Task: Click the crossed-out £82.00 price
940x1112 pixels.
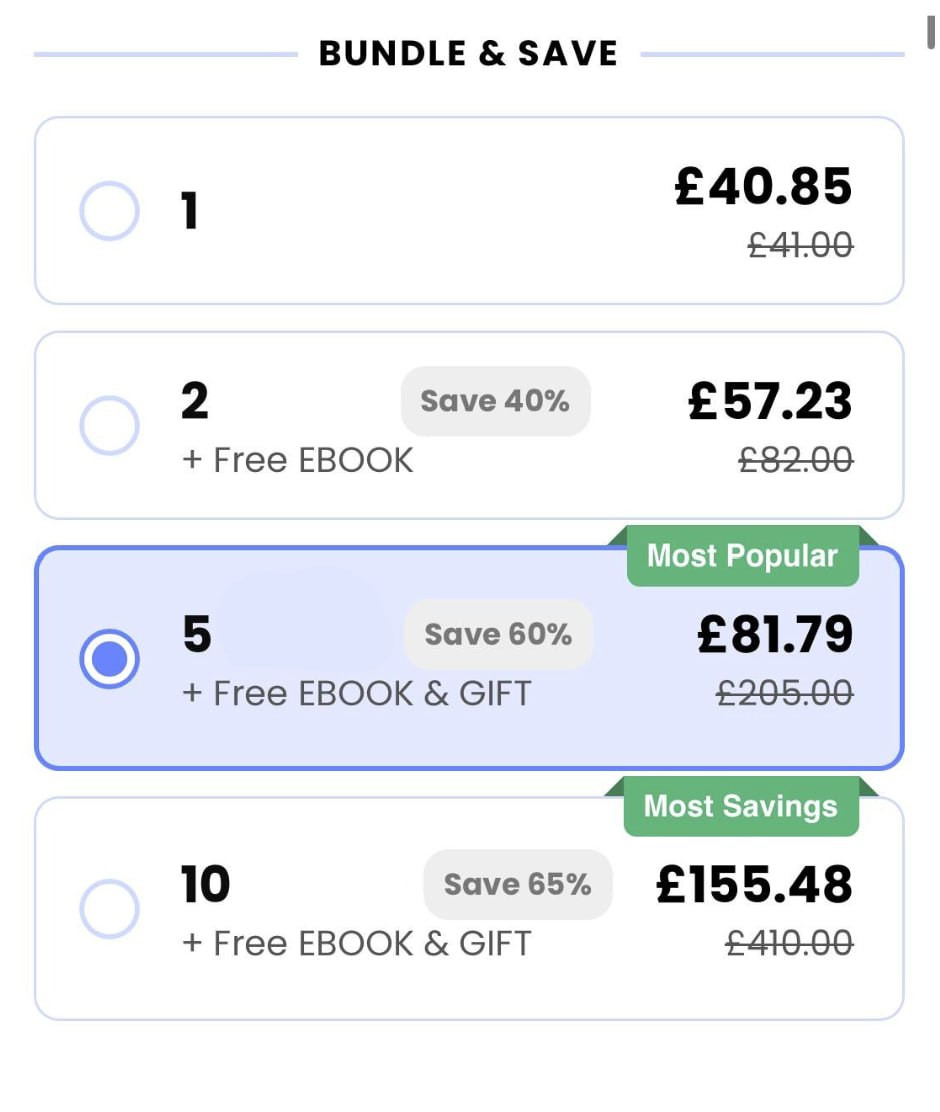Action: (795, 460)
